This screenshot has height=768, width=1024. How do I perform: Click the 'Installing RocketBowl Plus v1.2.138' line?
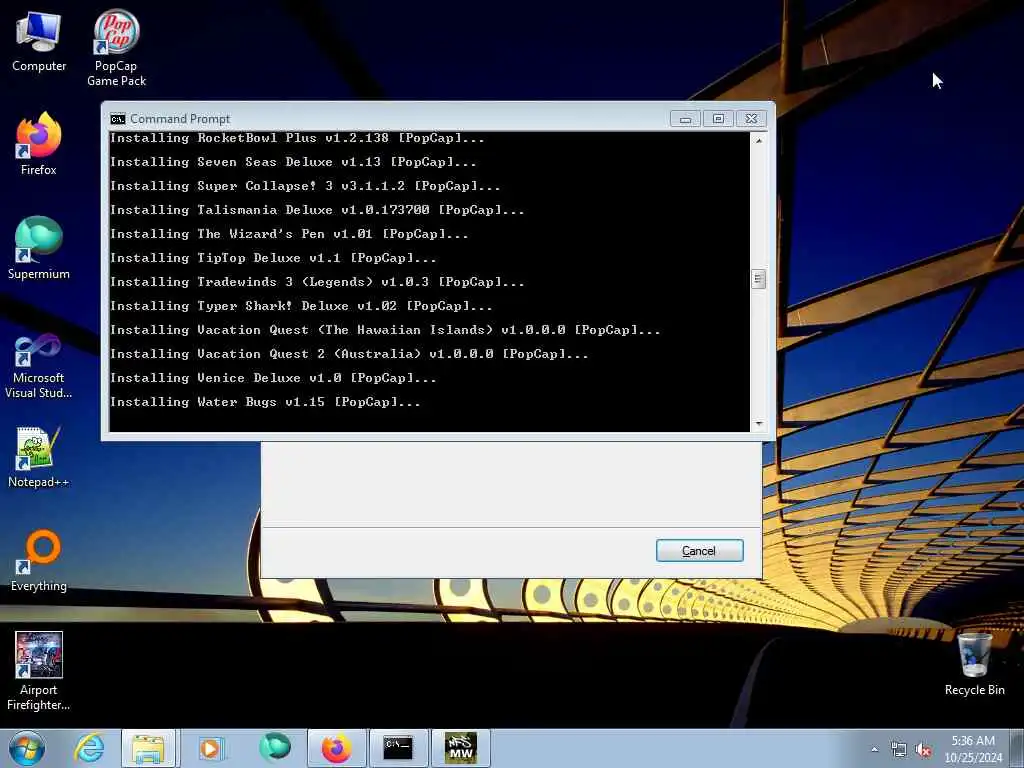(x=297, y=138)
